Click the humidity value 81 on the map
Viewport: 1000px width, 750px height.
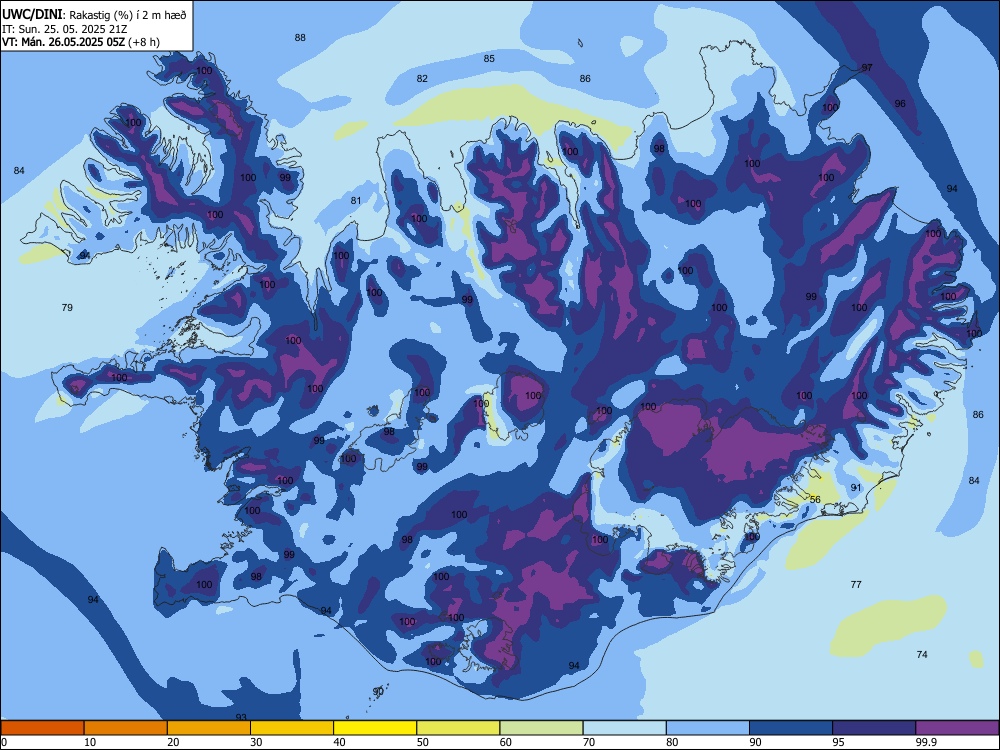356,200
